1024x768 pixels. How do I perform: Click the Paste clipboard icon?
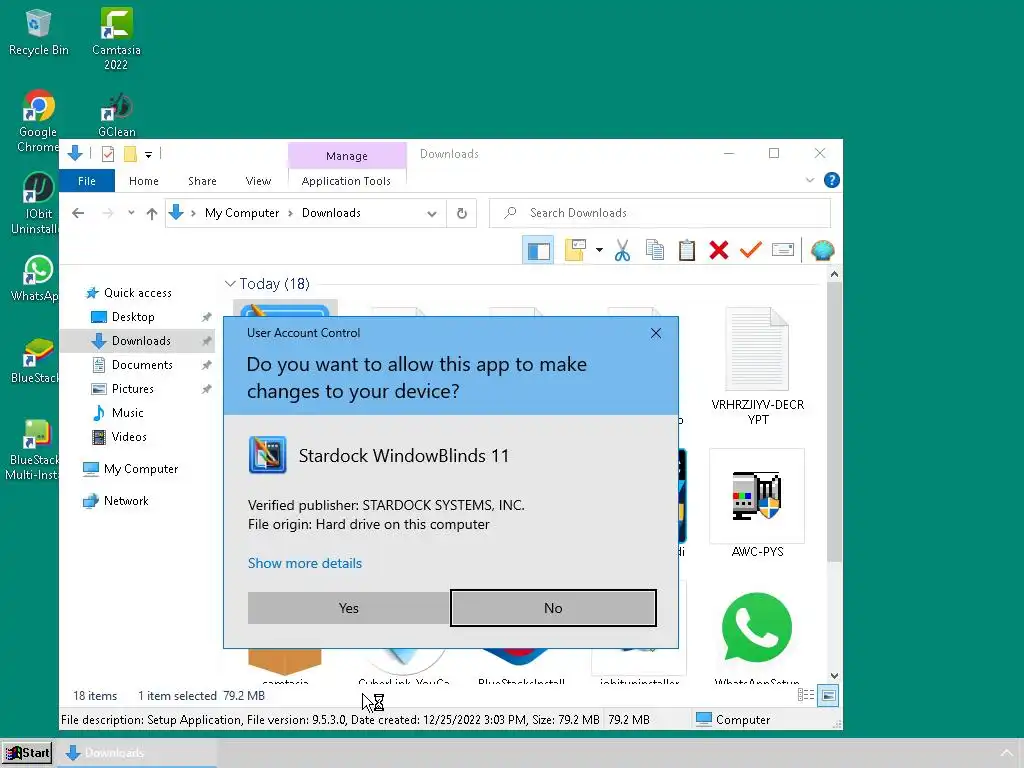tap(686, 250)
